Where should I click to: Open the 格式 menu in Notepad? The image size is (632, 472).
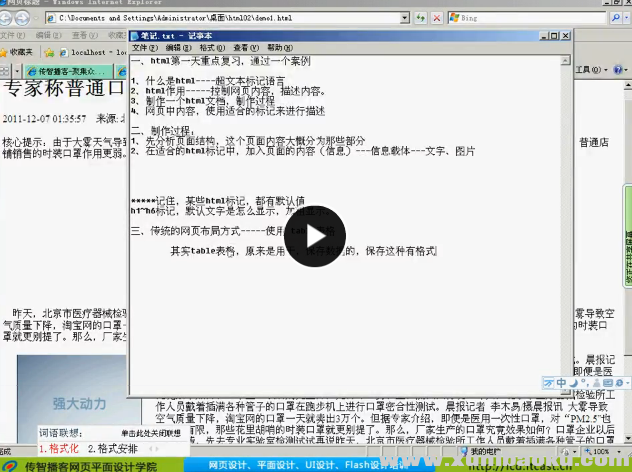(x=210, y=48)
